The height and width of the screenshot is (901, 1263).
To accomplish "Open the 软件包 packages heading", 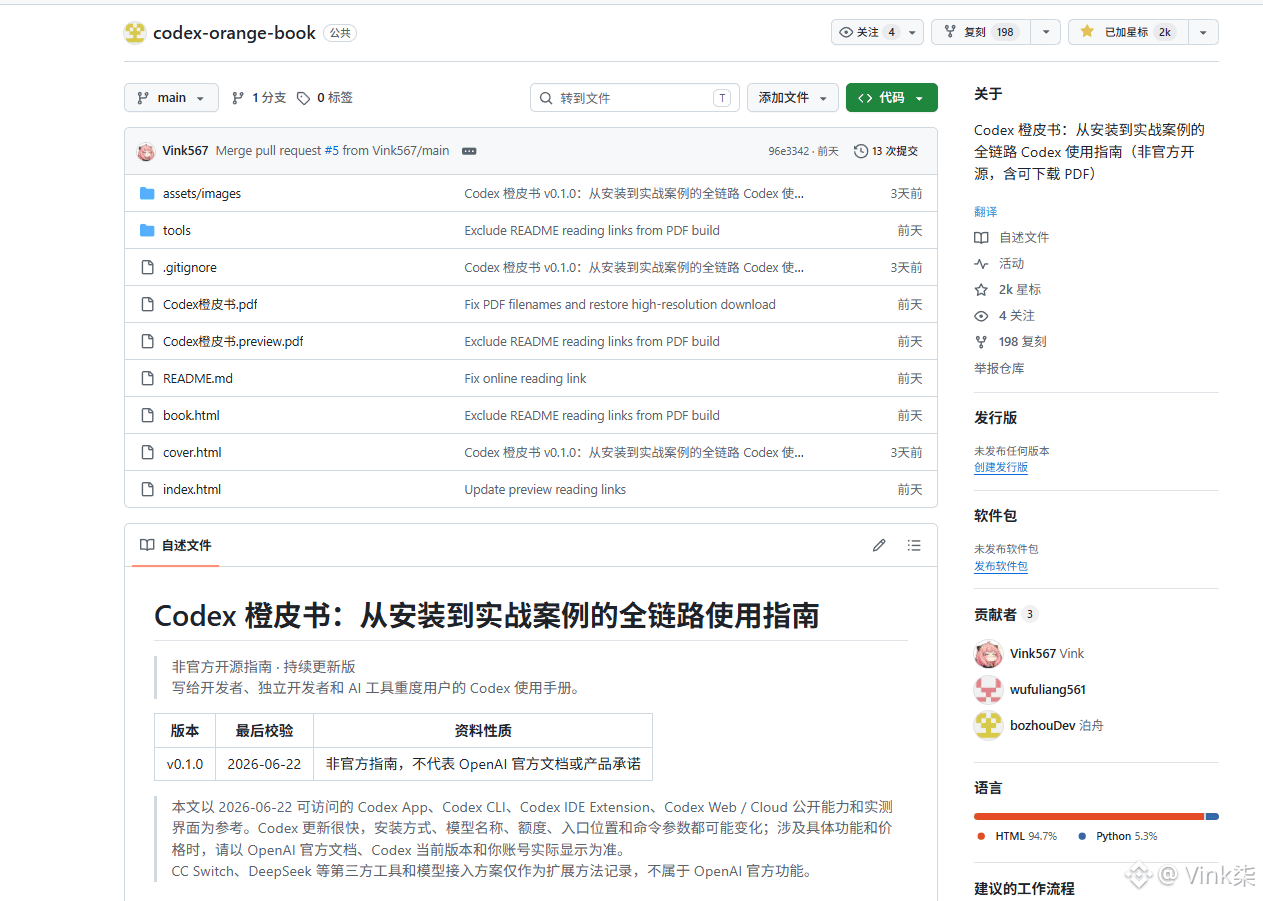I will (x=995, y=515).
